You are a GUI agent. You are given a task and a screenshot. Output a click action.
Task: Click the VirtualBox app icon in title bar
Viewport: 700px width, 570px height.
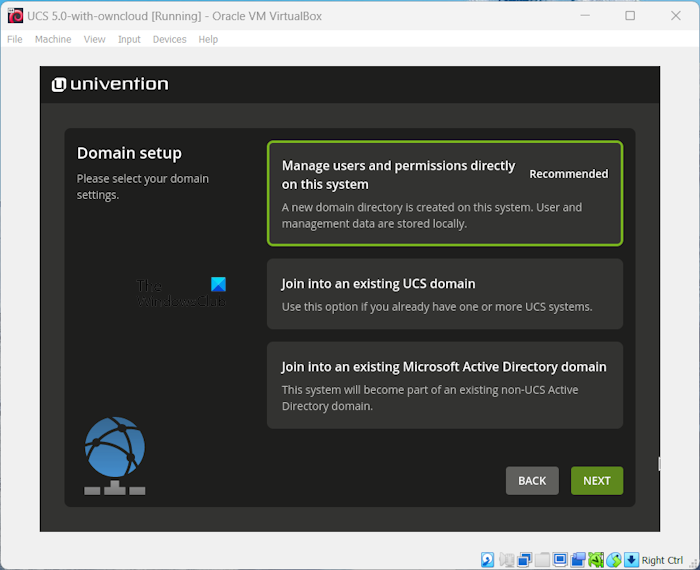coord(14,15)
